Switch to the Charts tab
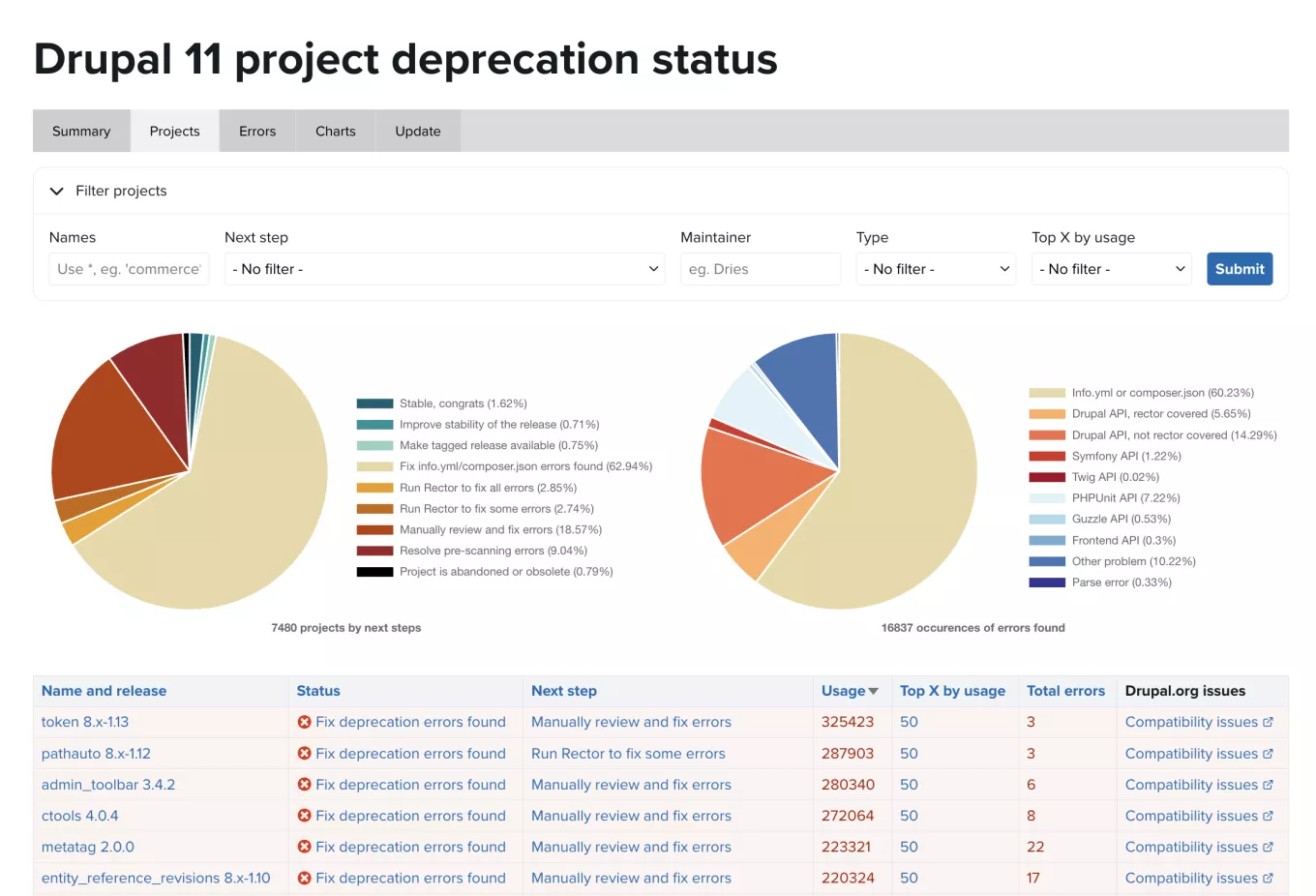The image size is (1316, 896). 335,132
